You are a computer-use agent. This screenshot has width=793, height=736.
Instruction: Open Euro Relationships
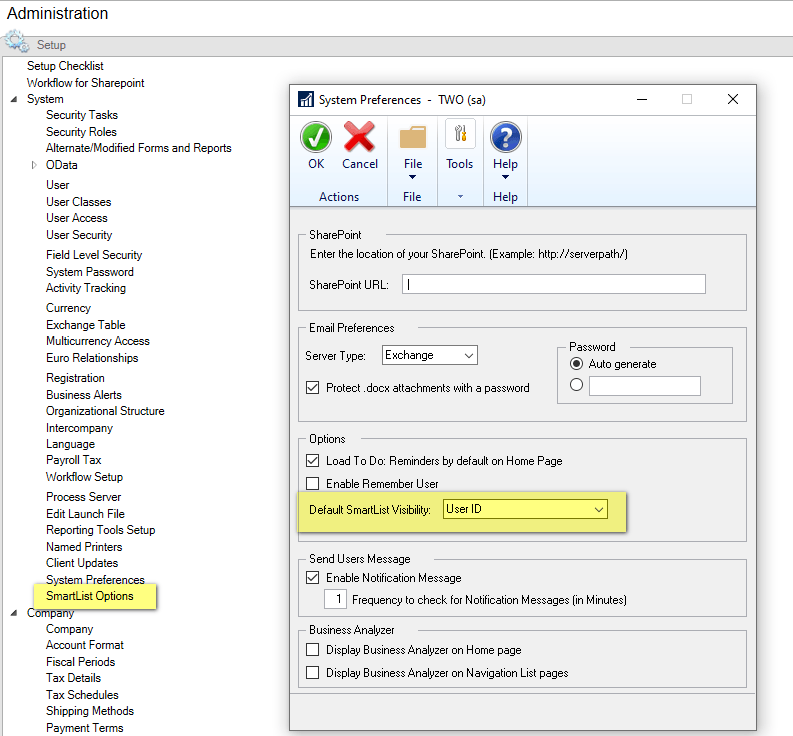(92, 358)
